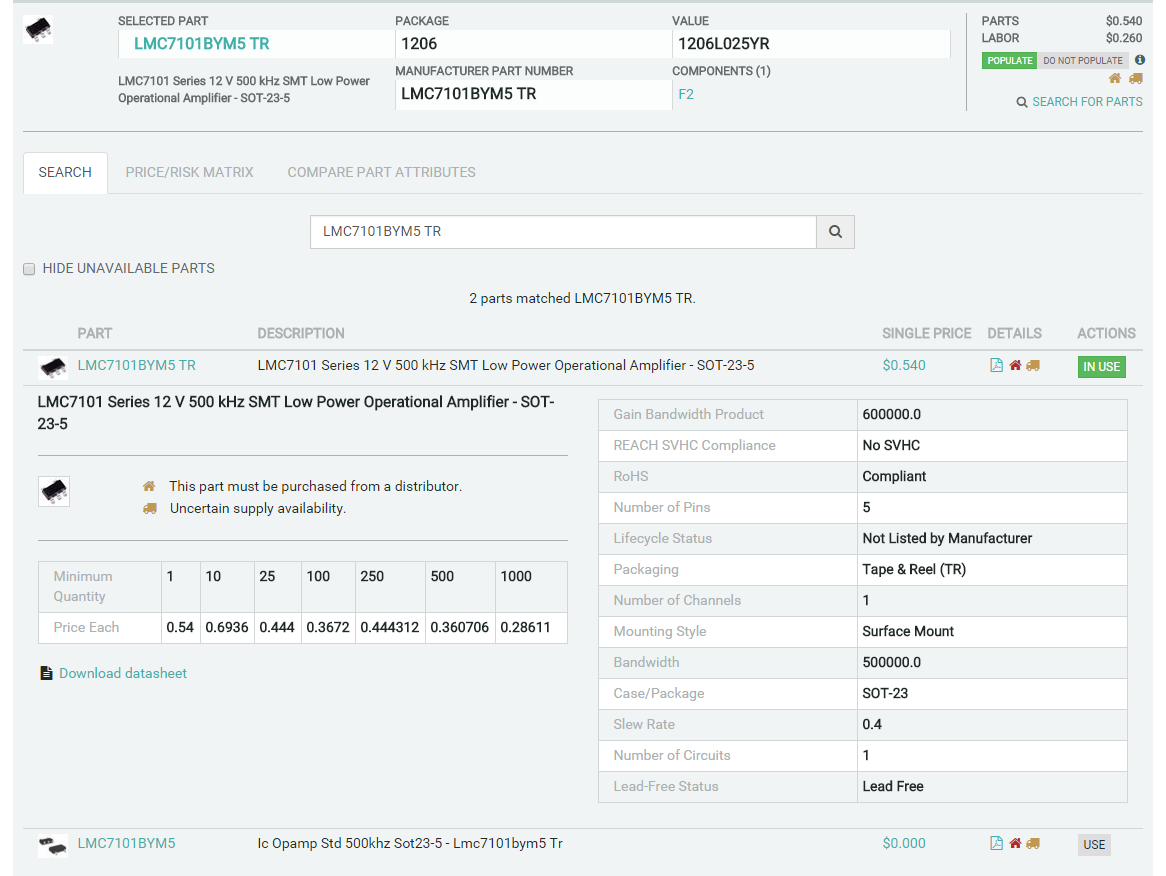Click the part search input field
Screen dimensions: 1166x876
[x=563, y=232]
